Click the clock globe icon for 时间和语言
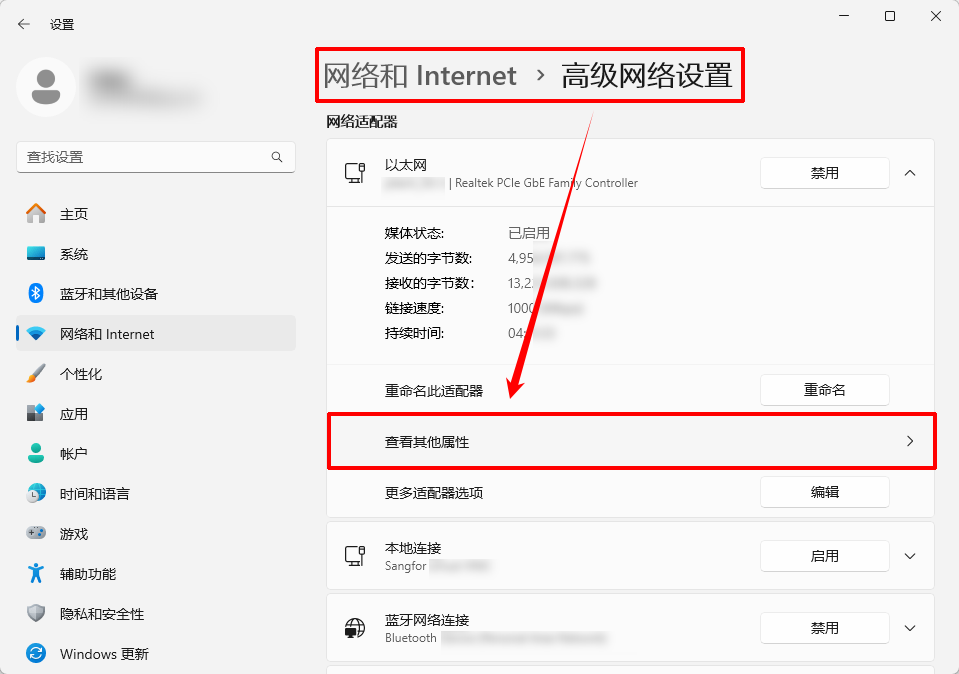This screenshot has width=959, height=674. [x=36, y=494]
